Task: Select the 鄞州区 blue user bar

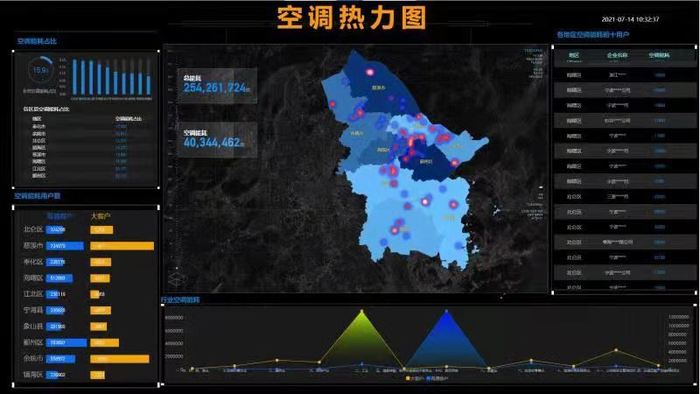Action: click(x=66, y=343)
